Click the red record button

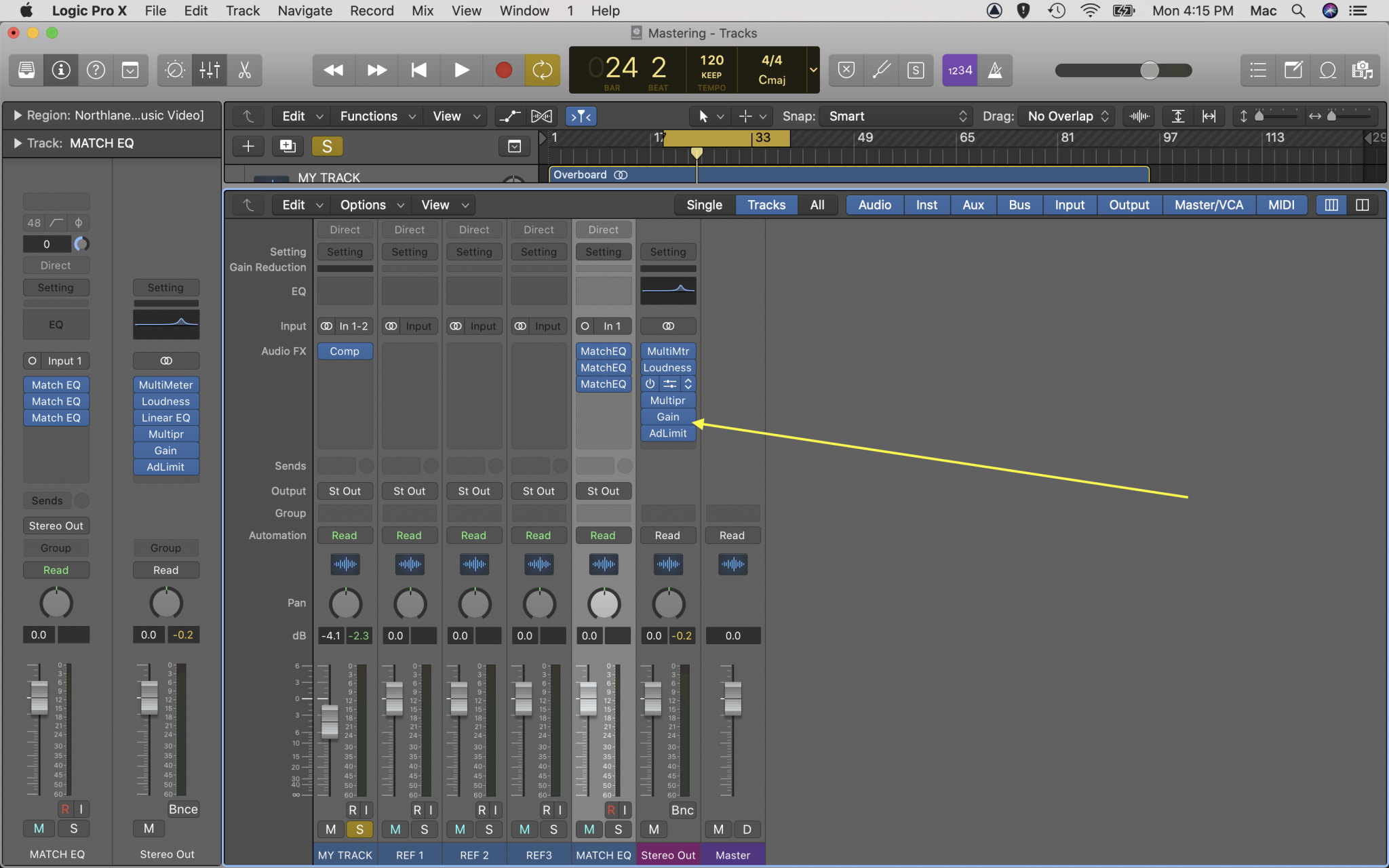point(502,70)
